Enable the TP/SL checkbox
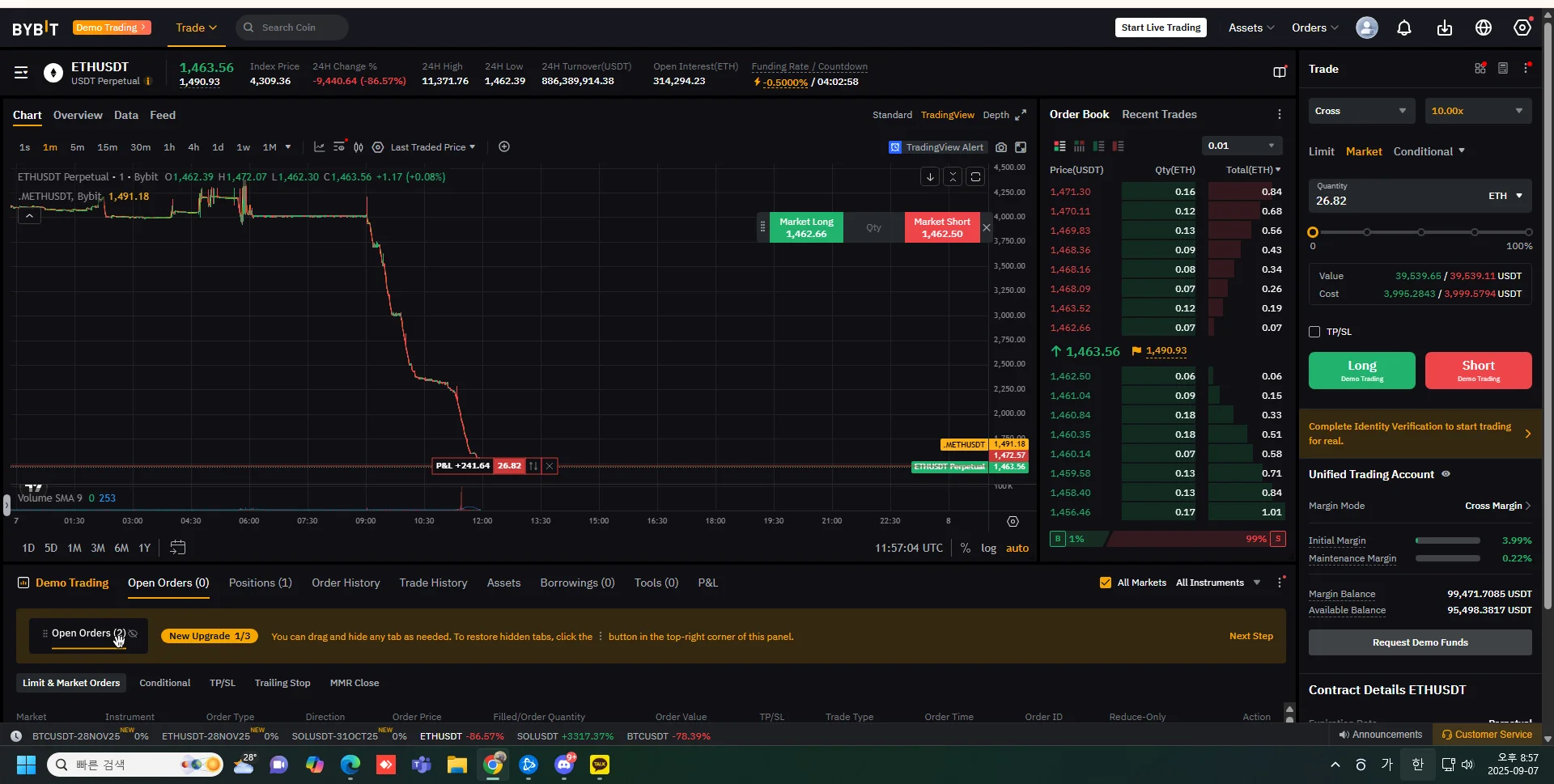1554x784 pixels. pyautogui.click(x=1314, y=332)
